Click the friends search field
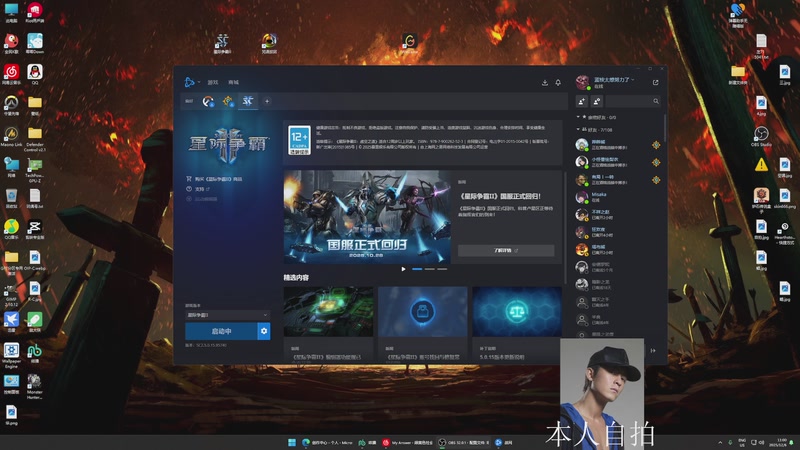The width and height of the screenshot is (800, 450). click(633, 102)
